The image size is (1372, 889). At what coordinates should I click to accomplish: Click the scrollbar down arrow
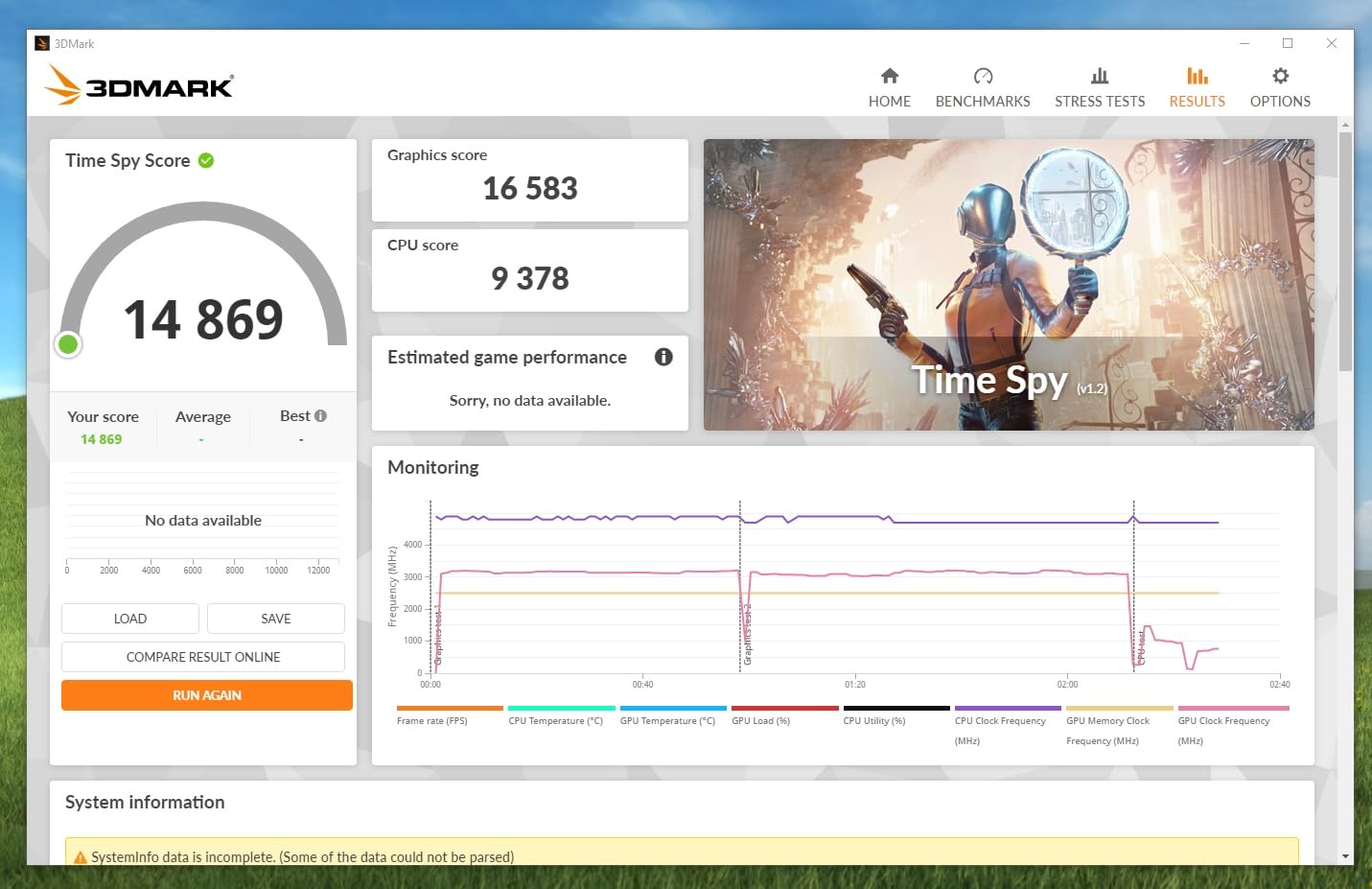(1345, 855)
